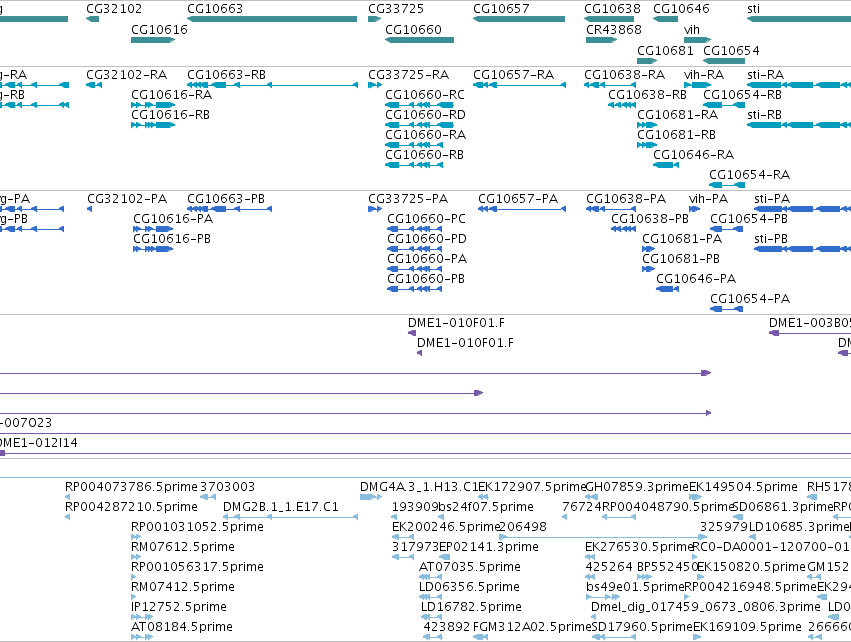Open EST RP001031052.5prime
This screenshot has height=642, width=851.
pyautogui.click(x=198, y=526)
